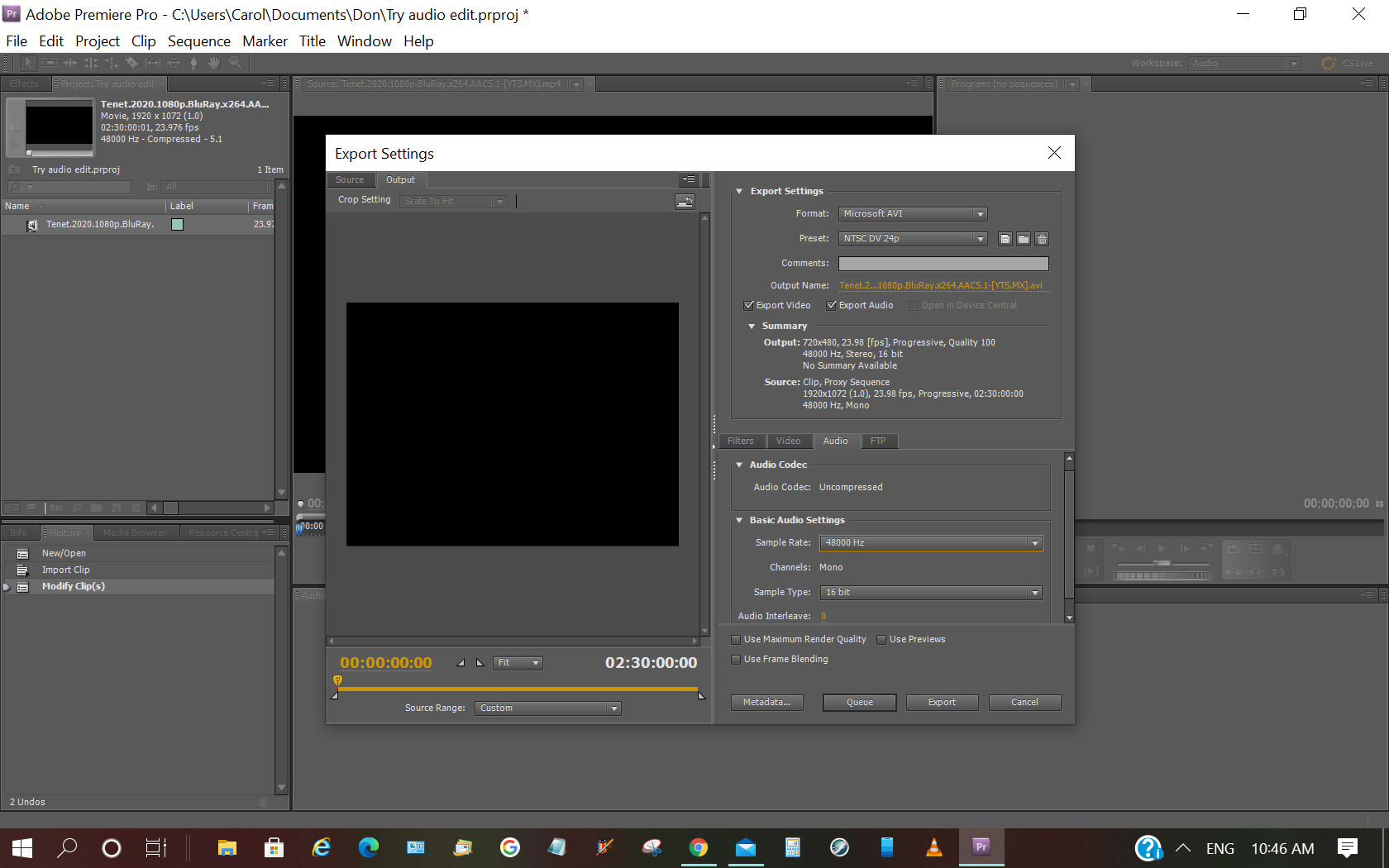Screen dimensions: 1389x868
Task: Click the Queue button
Action: click(859, 702)
